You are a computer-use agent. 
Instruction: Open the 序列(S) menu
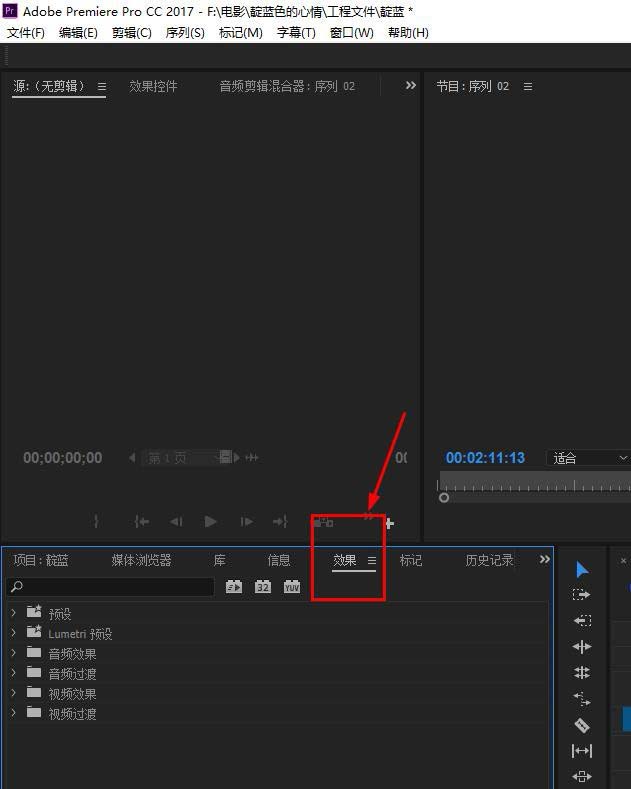185,33
